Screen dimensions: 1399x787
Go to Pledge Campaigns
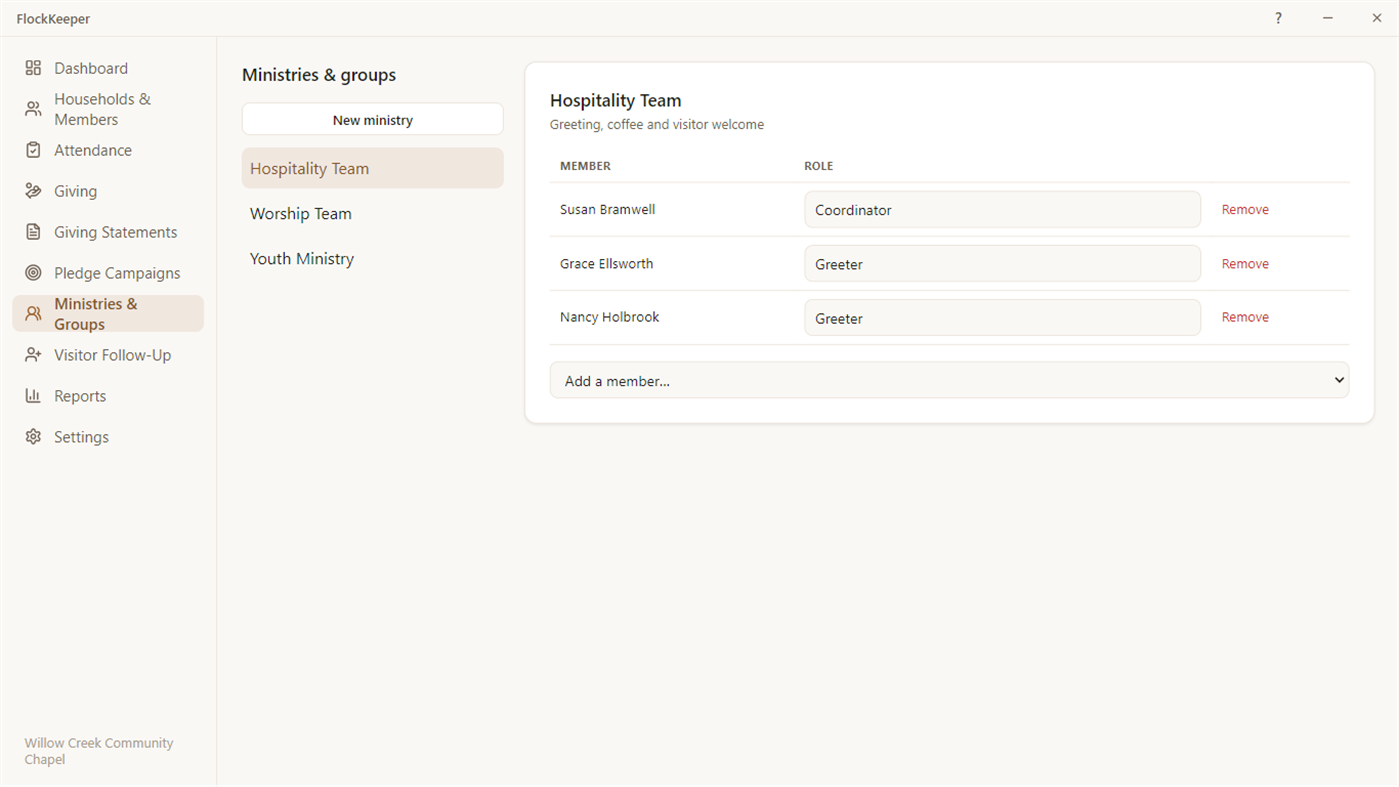(x=108, y=273)
